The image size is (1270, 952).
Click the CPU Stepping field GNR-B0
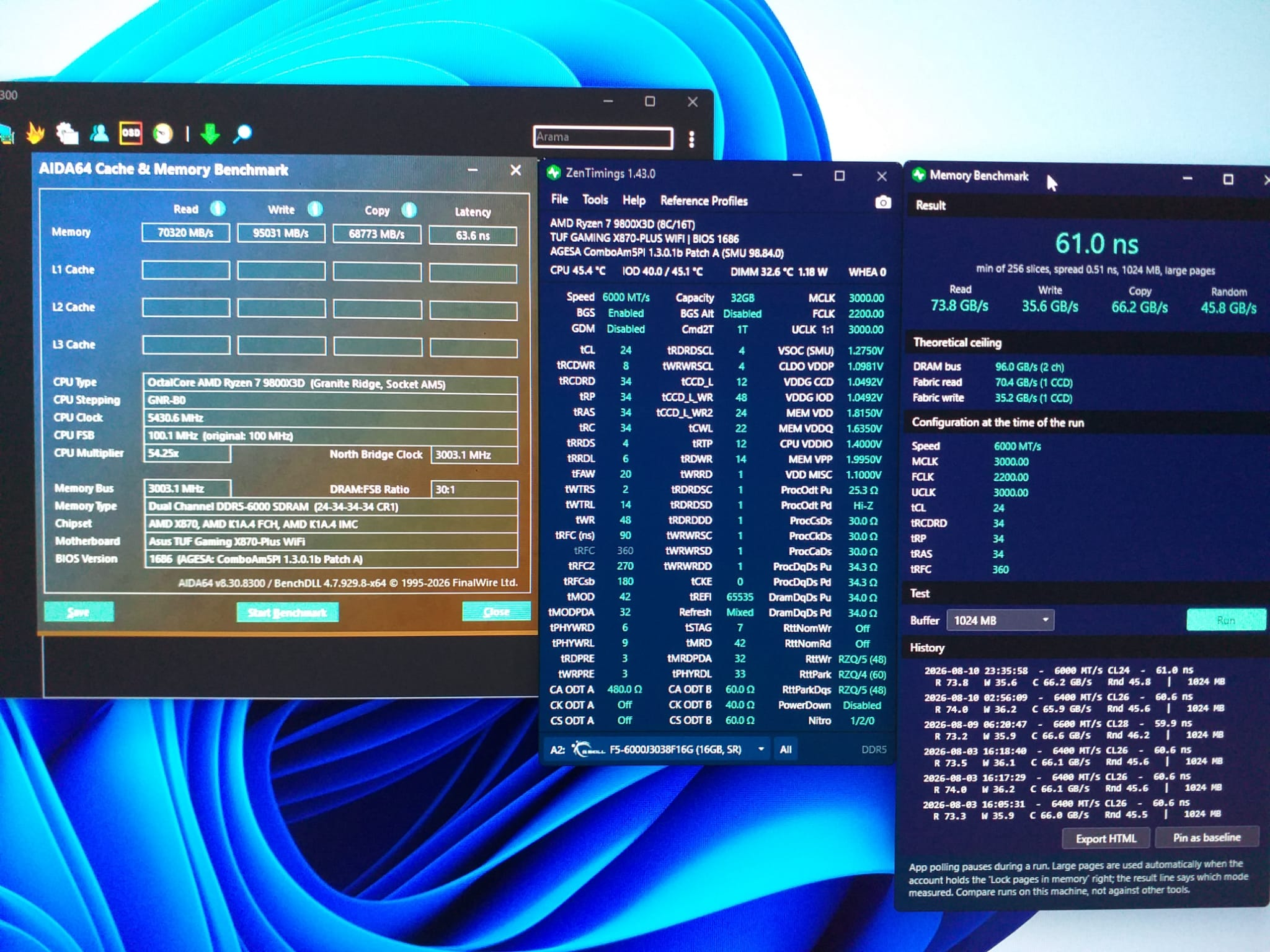(331, 400)
